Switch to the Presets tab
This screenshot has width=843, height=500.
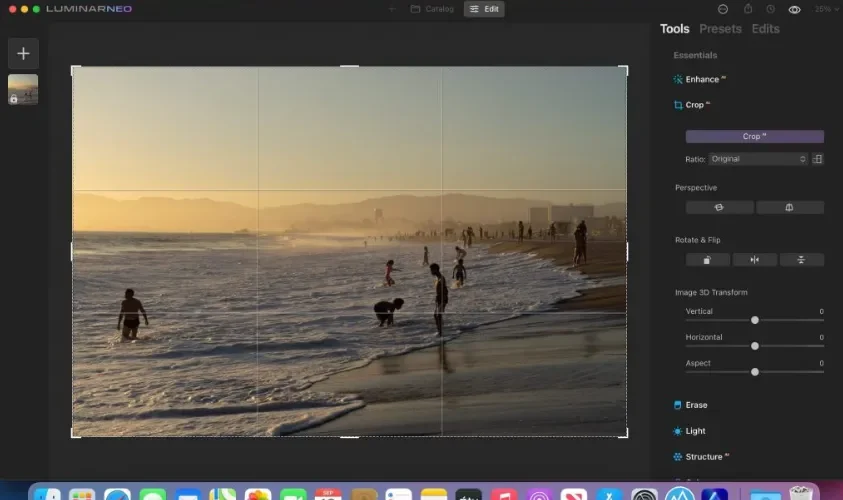pos(720,29)
